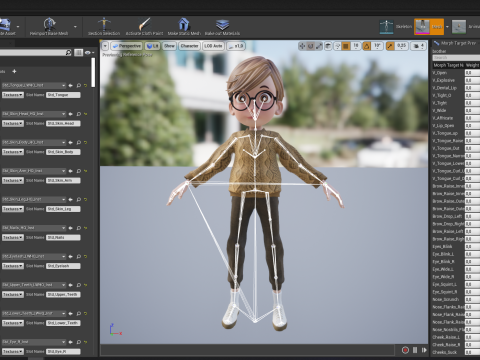Use selected asset arrow for Std_Tongue material
The image size is (480, 360).
(71, 86)
